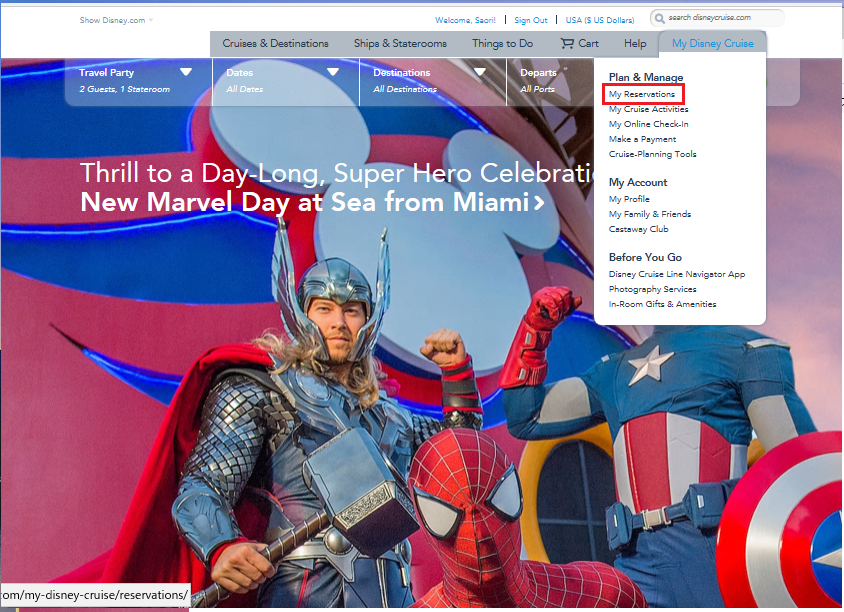Open the Cart menu item
844x612 pixels.
click(x=579, y=43)
